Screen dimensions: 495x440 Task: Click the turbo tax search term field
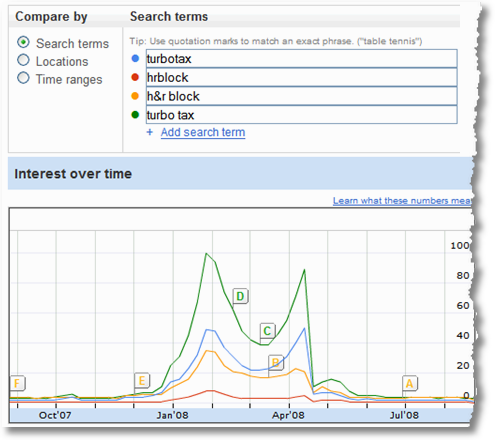pos(302,115)
